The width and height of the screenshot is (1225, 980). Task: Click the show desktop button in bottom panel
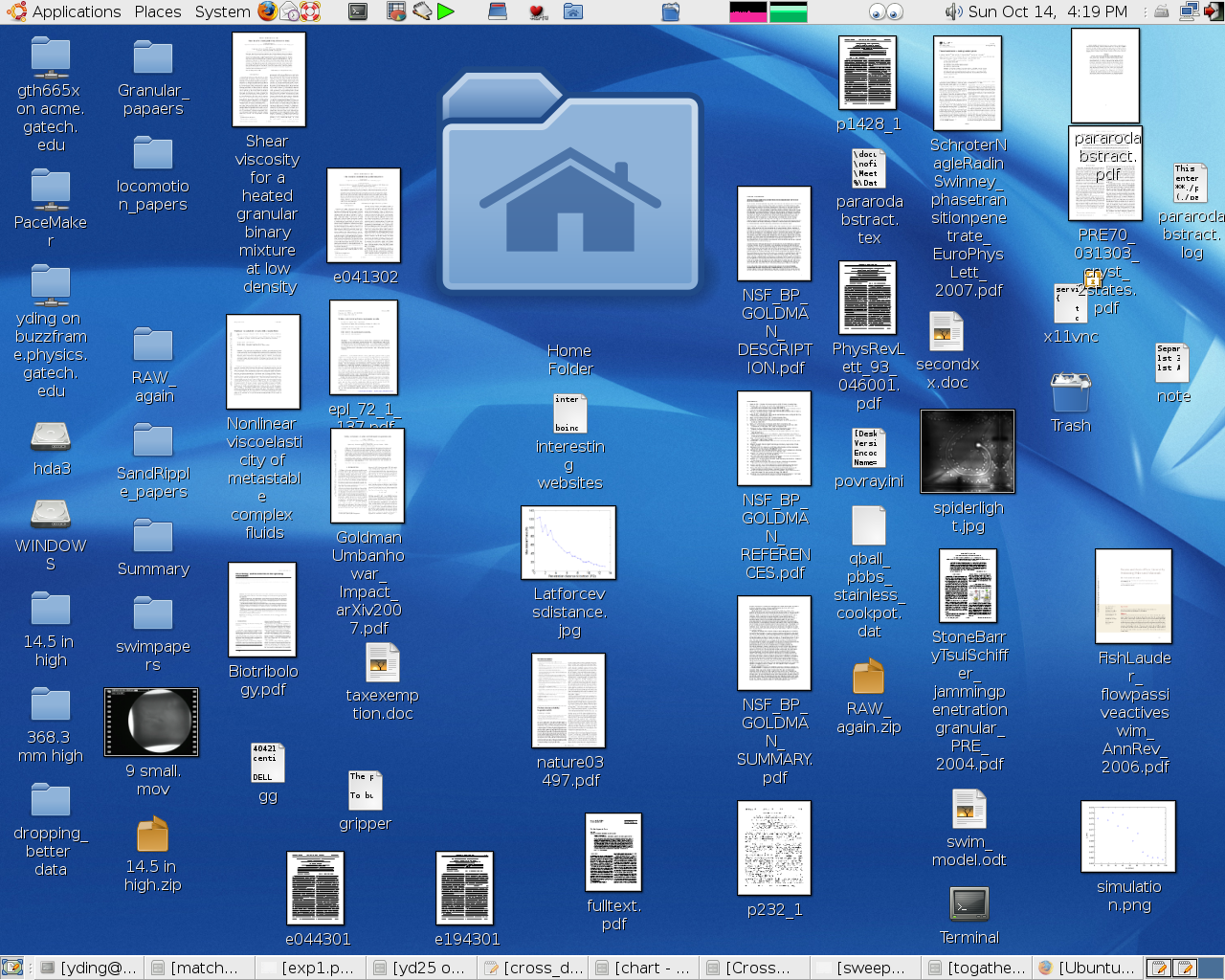[x=12, y=968]
